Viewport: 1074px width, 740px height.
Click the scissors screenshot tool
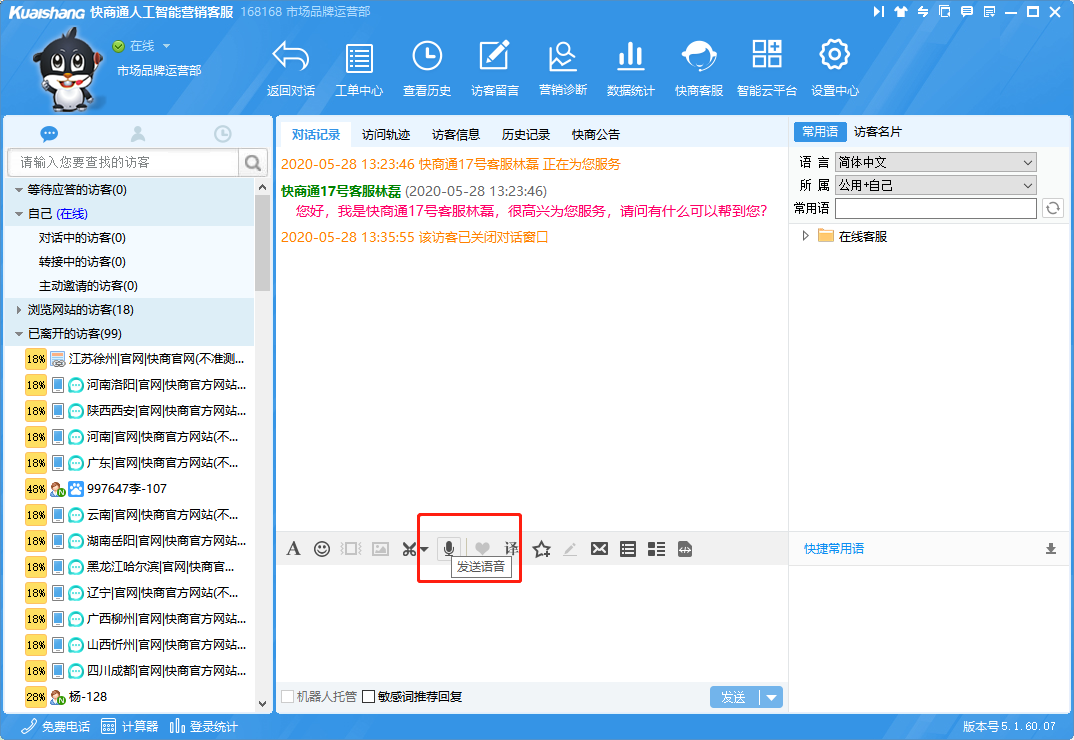(408, 548)
